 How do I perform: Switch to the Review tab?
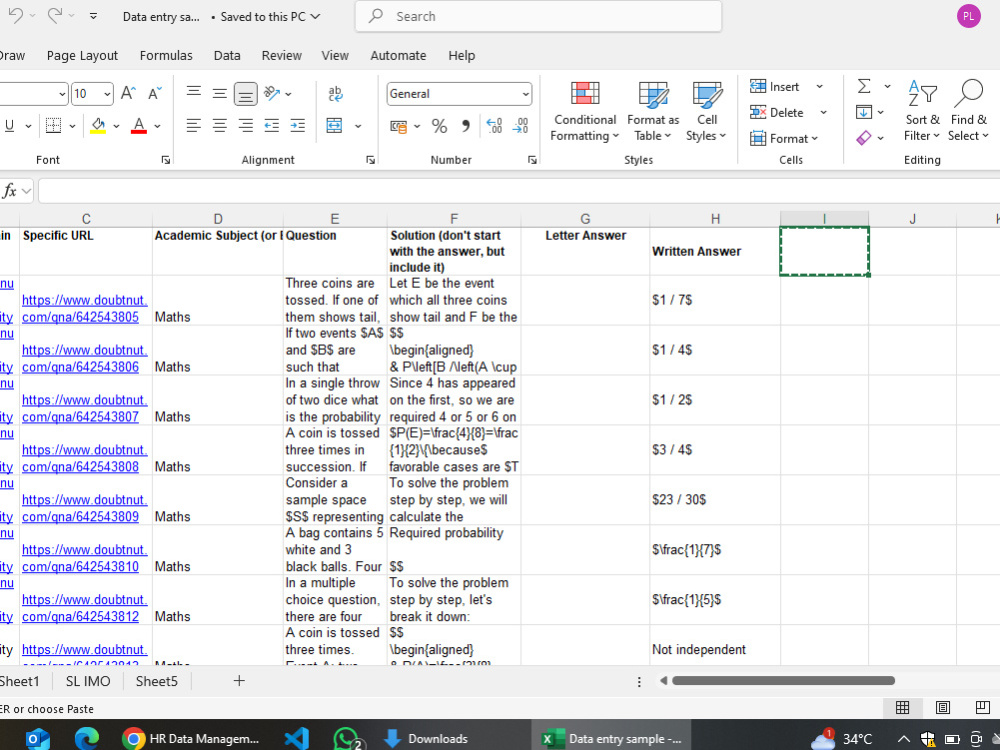coord(281,55)
